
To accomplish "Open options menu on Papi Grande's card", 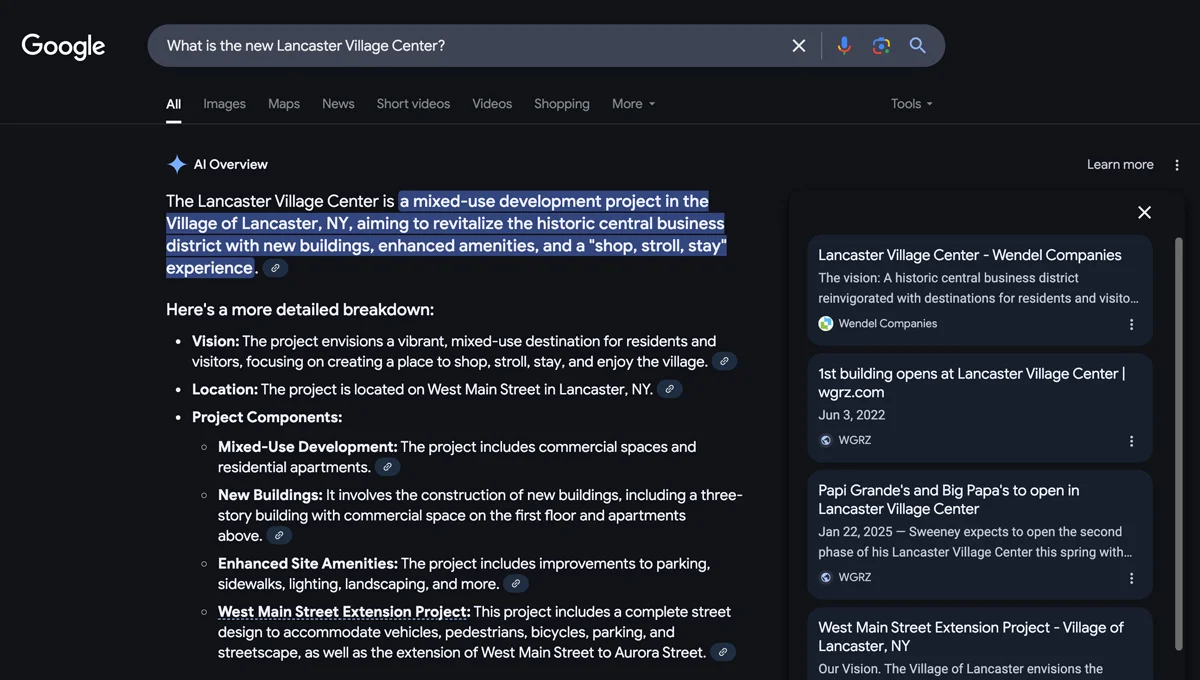I will (1132, 578).
